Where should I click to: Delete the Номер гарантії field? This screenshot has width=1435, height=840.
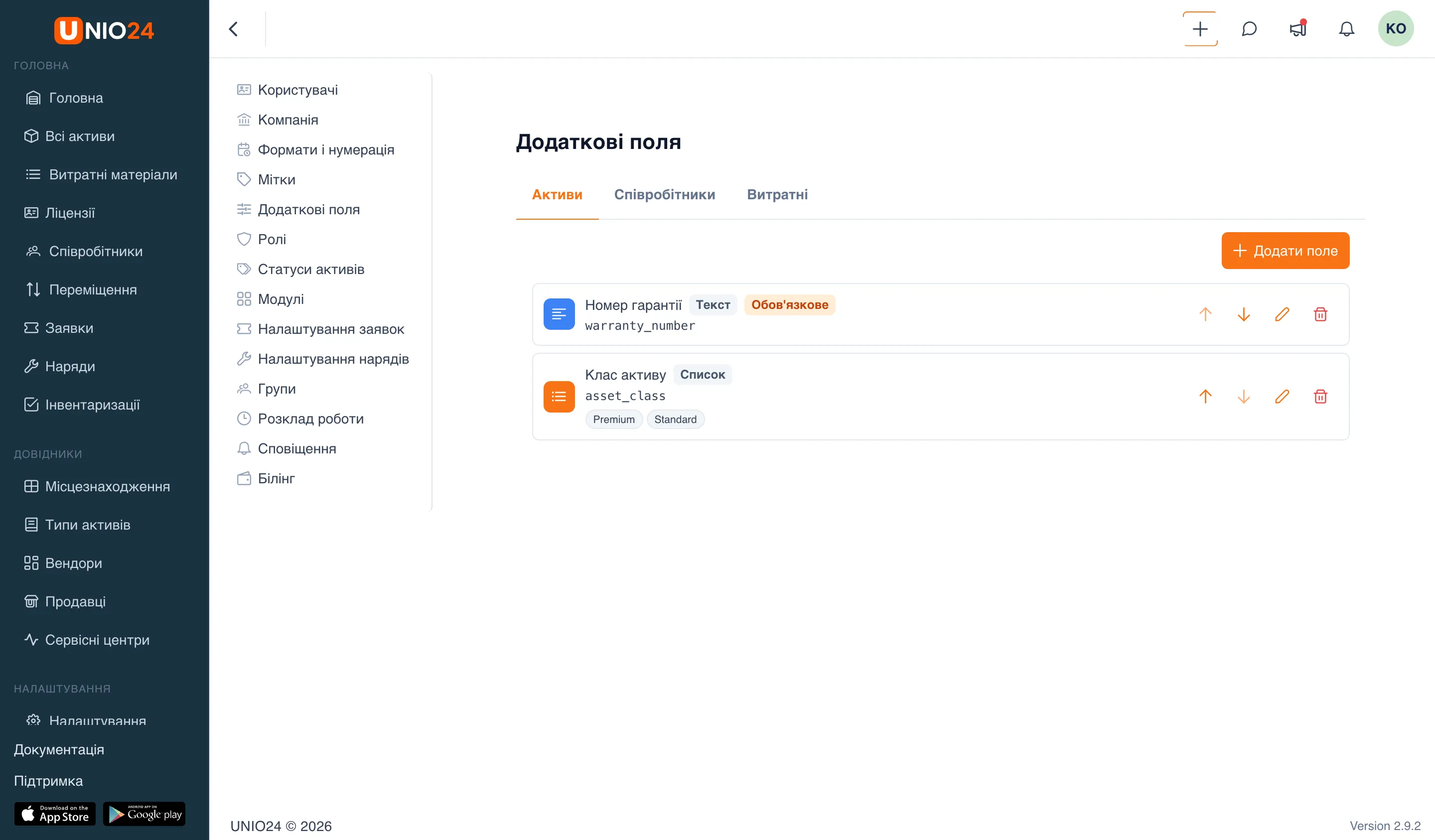pyautogui.click(x=1320, y=314)
